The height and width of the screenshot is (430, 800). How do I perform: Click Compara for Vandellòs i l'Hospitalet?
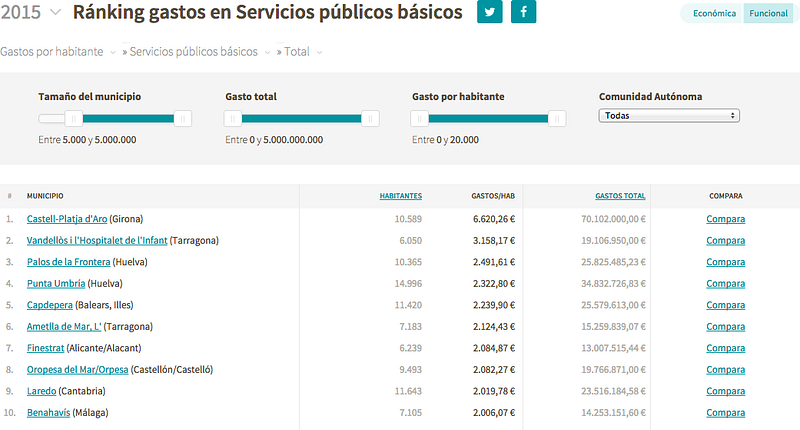pyautogui.click(x=726, y=240)
